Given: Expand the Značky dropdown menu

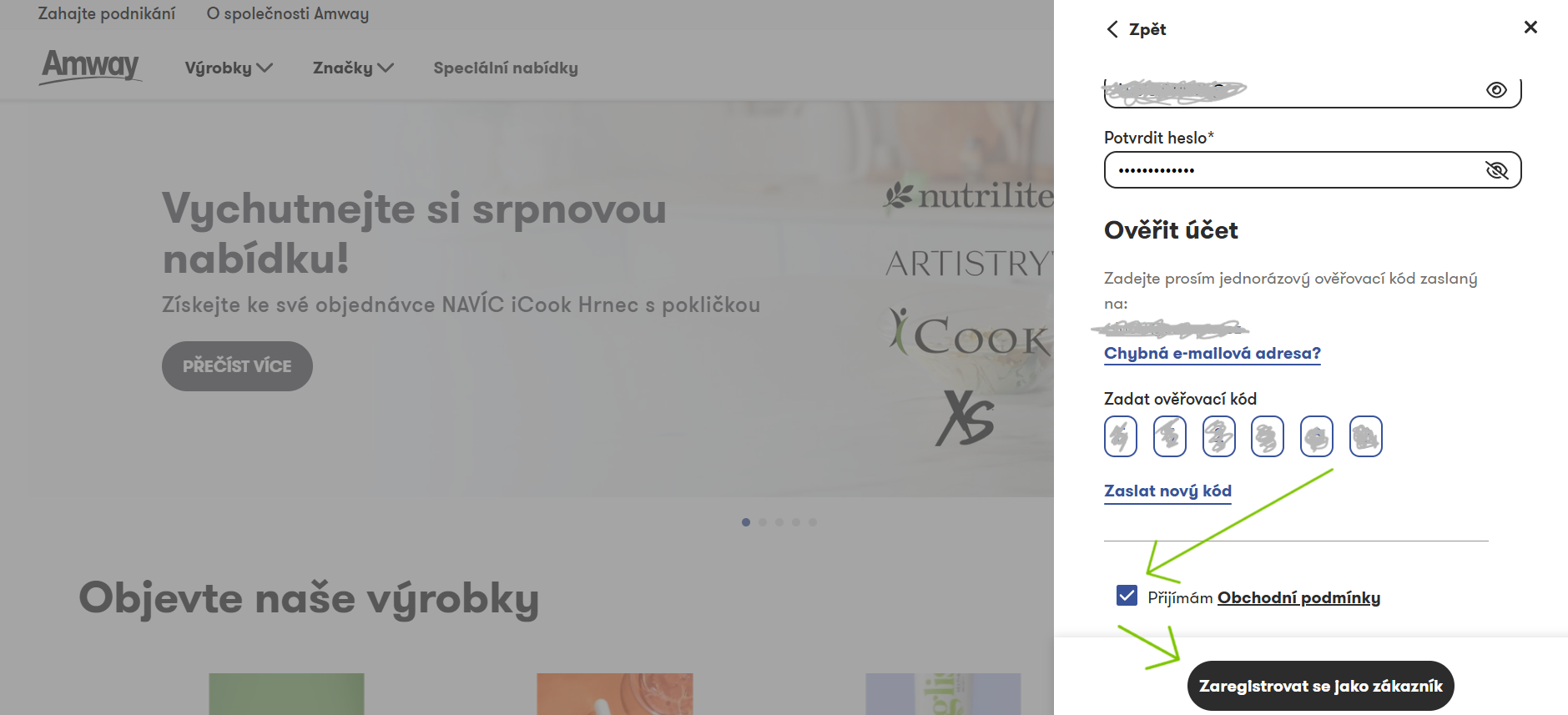Looking at the screenshot, I should point(353,68).
